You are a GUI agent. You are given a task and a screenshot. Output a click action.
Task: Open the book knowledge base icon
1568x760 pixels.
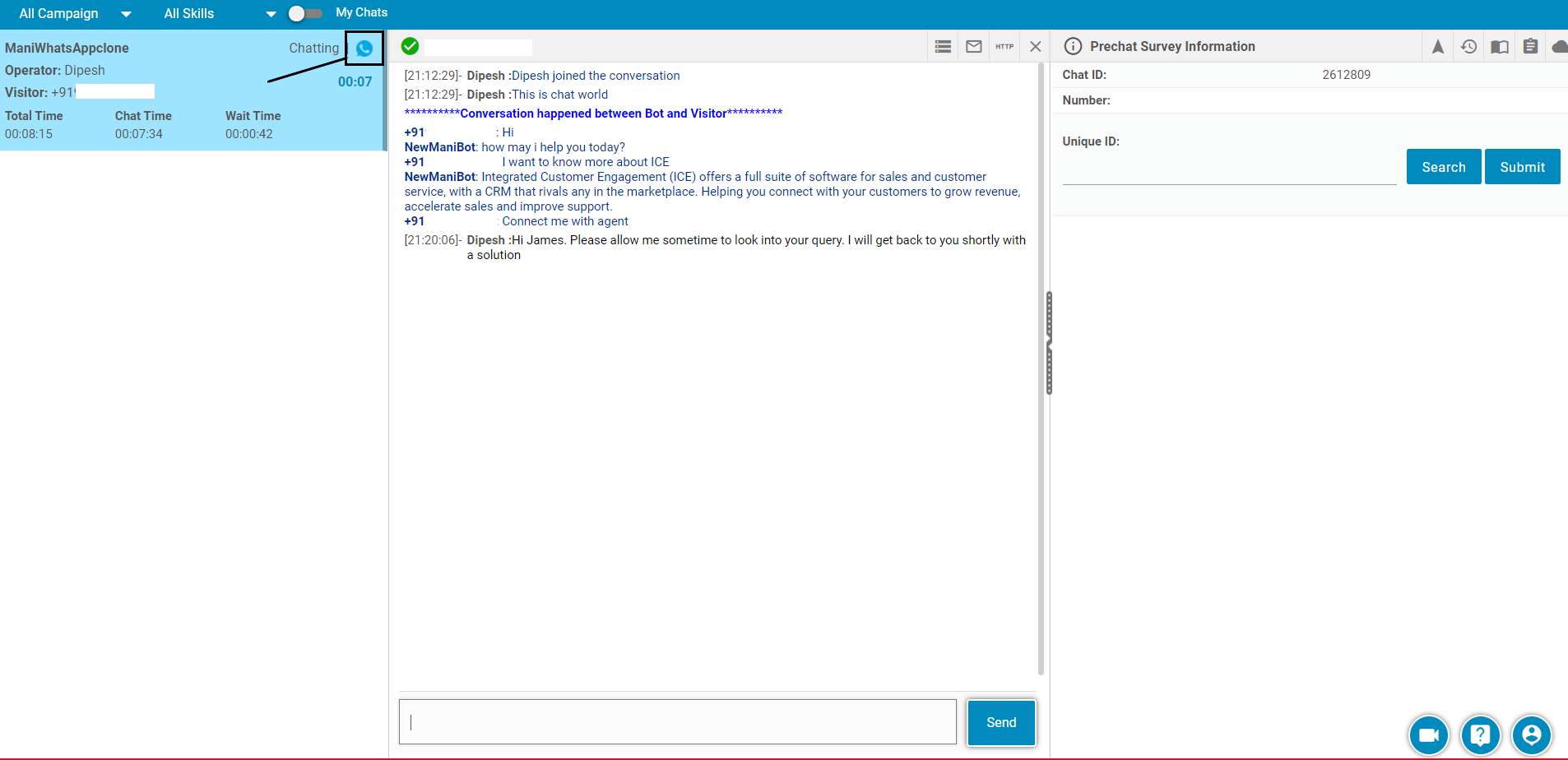pos(1500,47)
